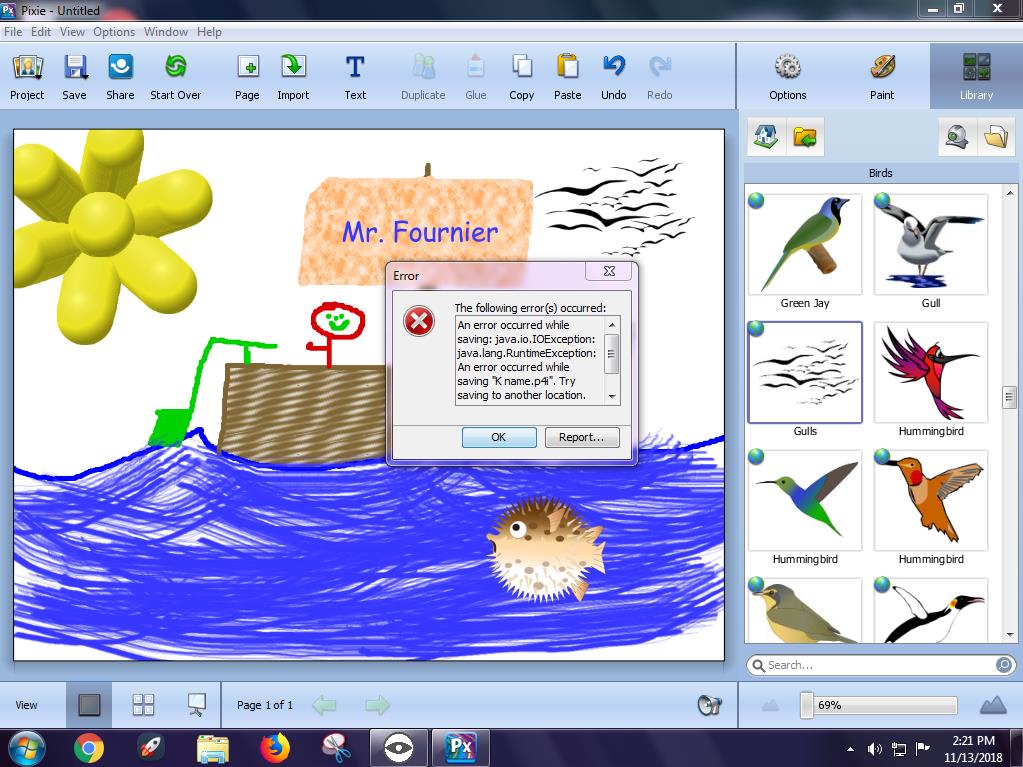This screenshot has height=767, width=1023.
Task: Go to the previous page arrow
Action: point(325,705)
